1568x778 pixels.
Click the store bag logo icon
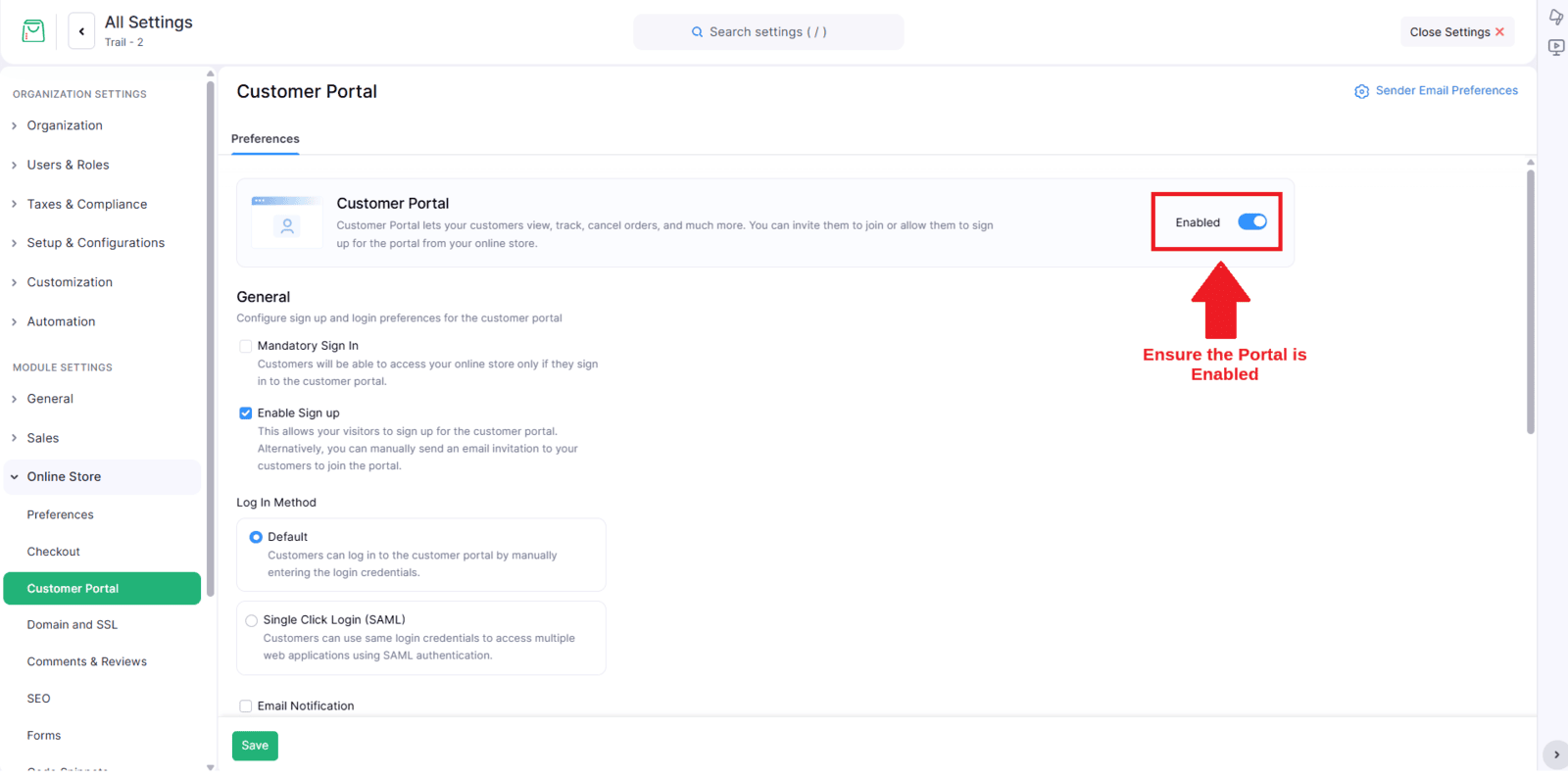coord(33,31)
